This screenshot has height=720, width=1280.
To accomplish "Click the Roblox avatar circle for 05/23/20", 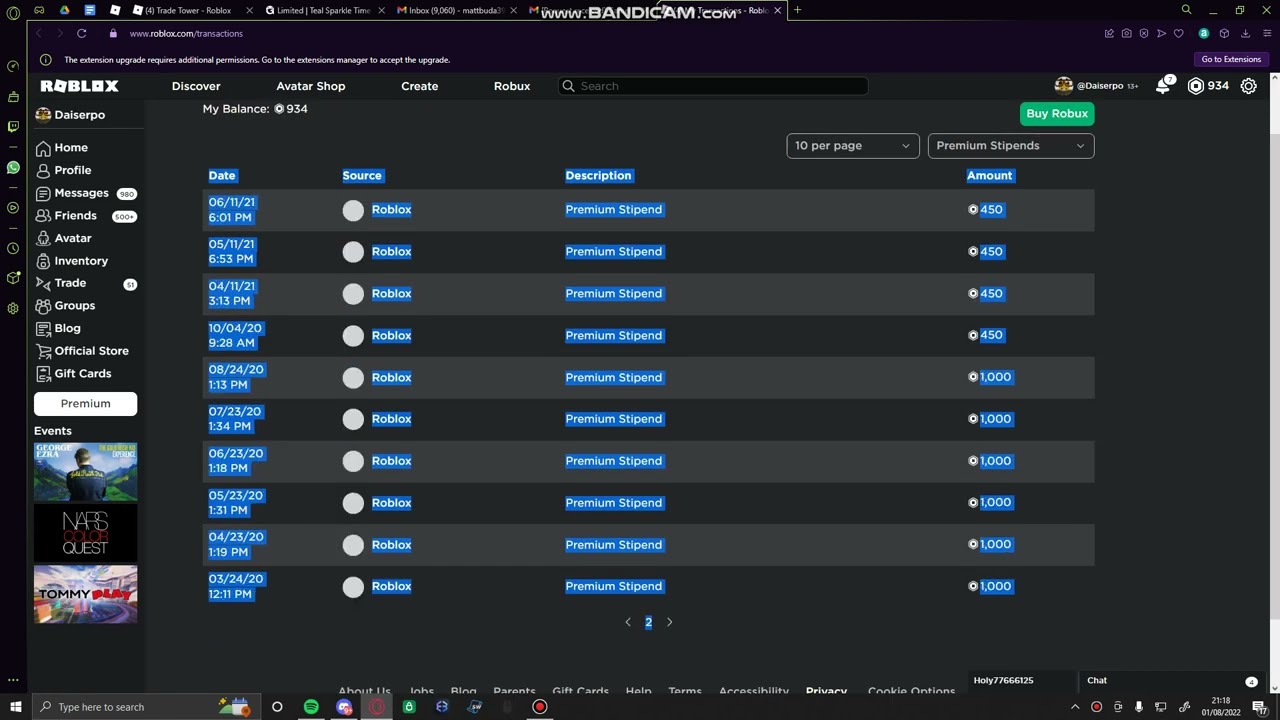I will point(353,503).
